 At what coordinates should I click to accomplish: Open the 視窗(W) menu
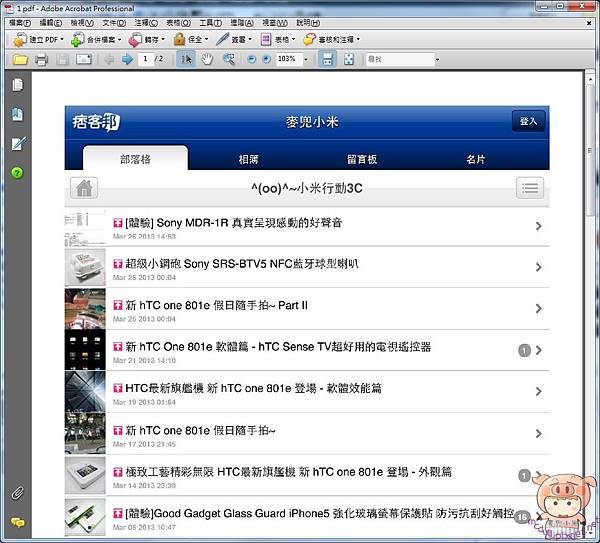[275, 23]
